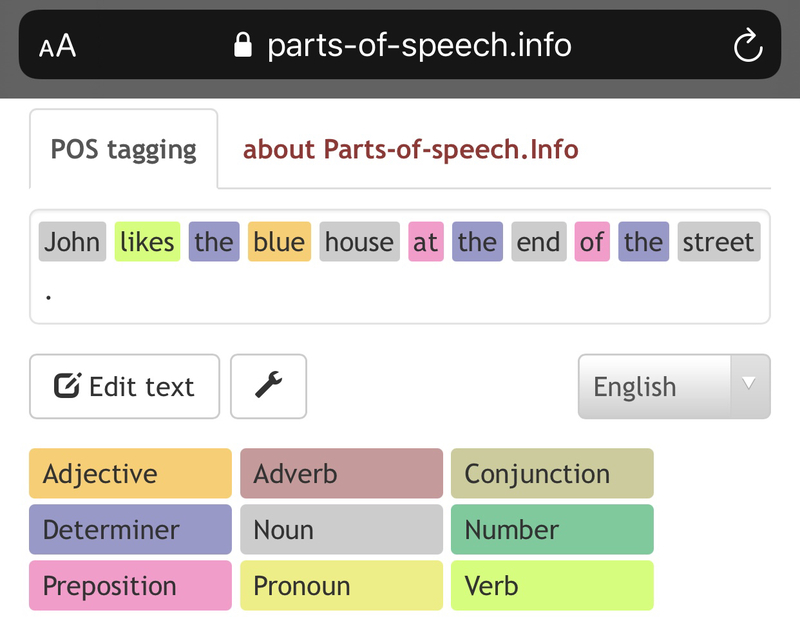Click the Preposition legend label
The height and width of the screenshot is (617, 800).
pyautogui.click(x=130, y=586)
